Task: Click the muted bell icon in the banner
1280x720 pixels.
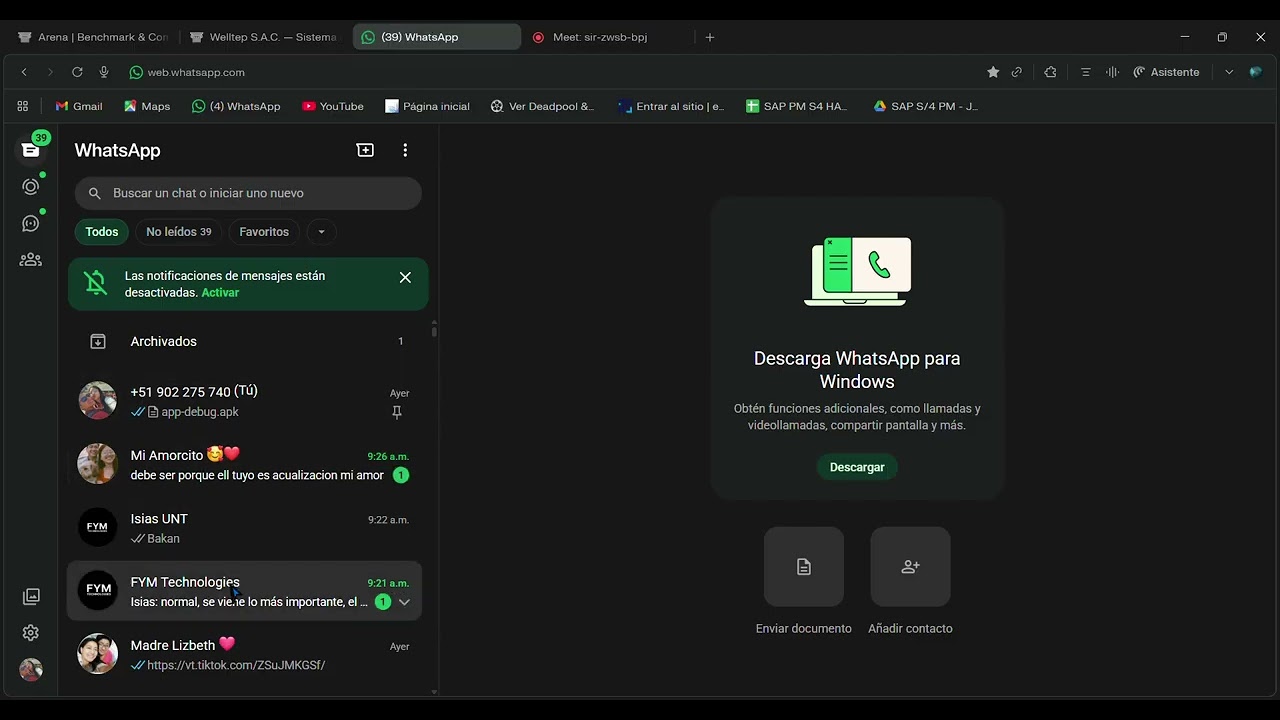Action: pos(96,284)
